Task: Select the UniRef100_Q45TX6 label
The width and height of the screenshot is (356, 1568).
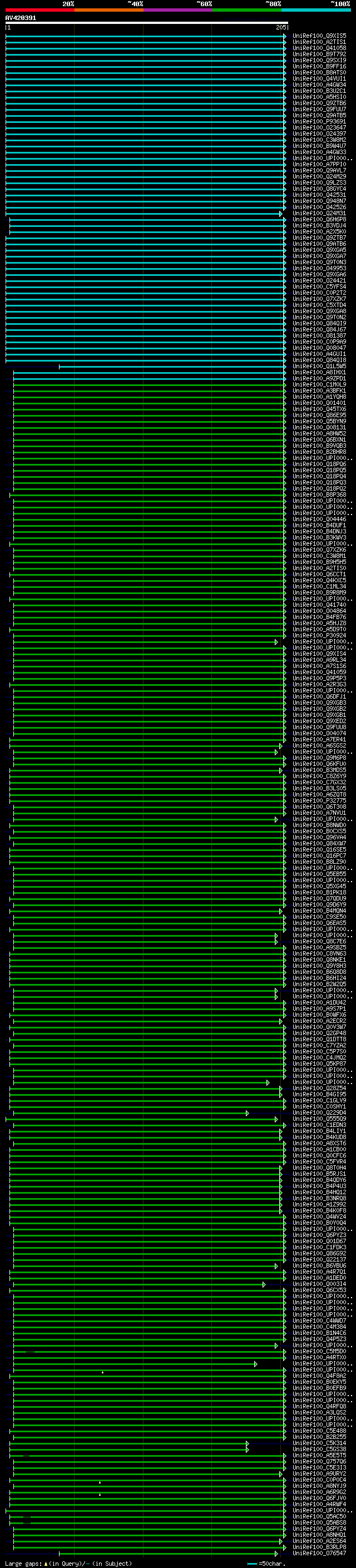Action: 319,409
